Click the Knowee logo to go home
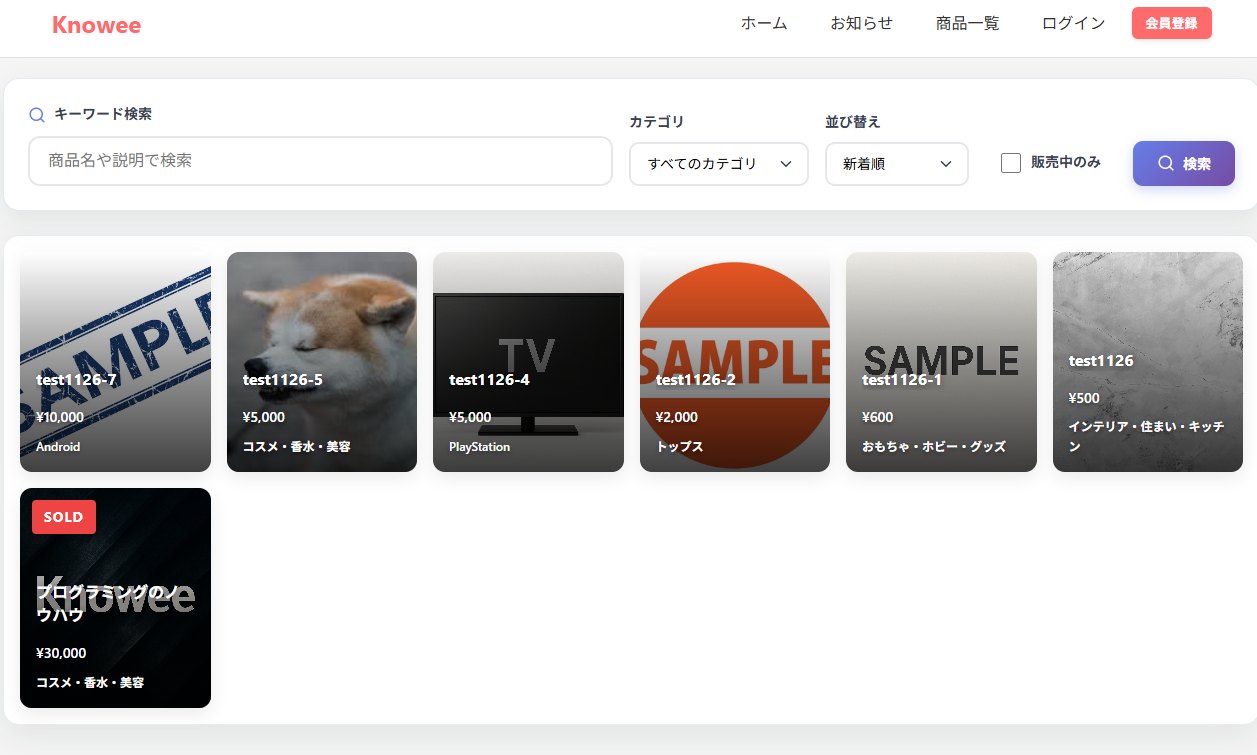This screenshot has height=755, width=1257. point(96,25)
